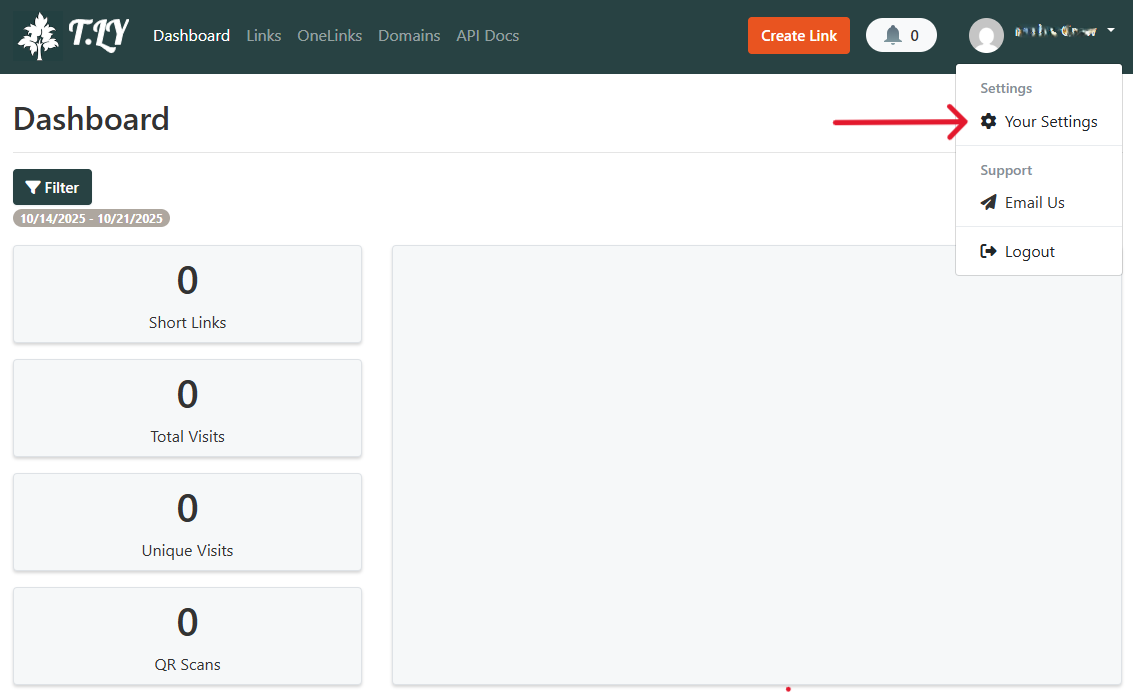This screenshot has height=697, width=1133.
Task: Navigate to API Docs
Action: click(x=487, y=35)
